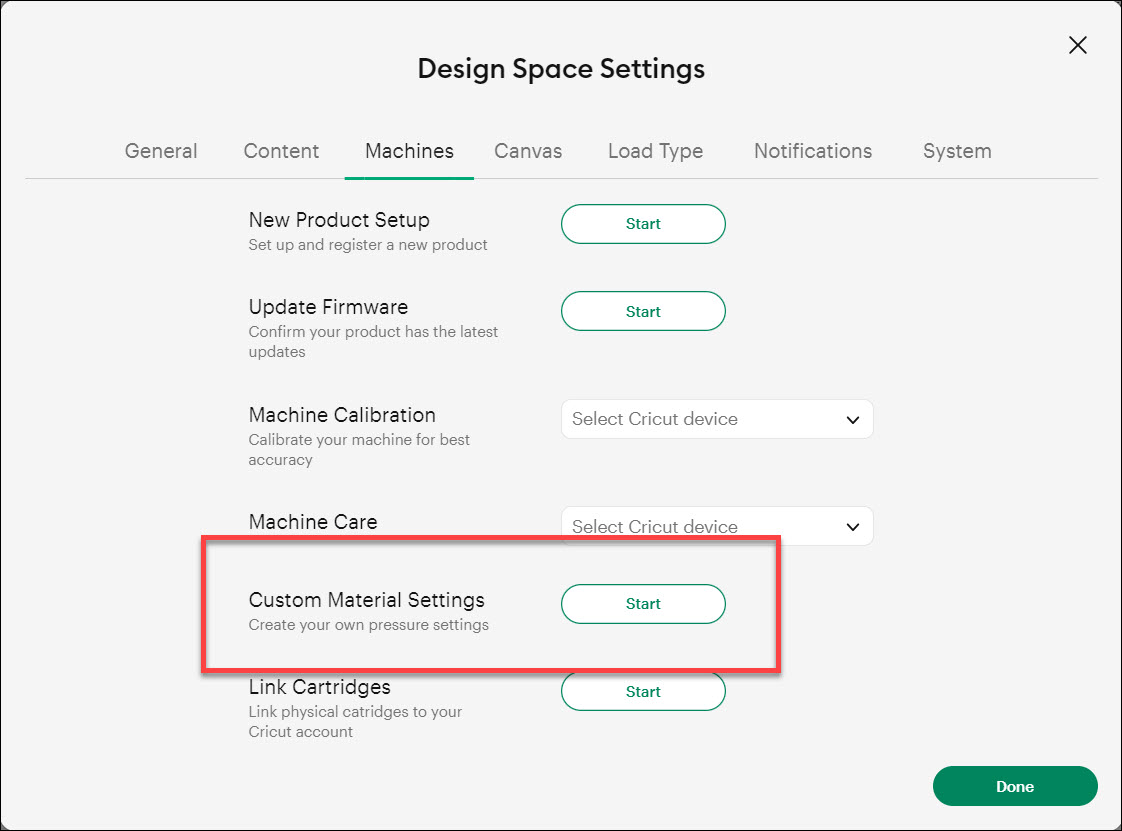Open the Machine Care device selector
The width and height of the screenshot is (1122, 831).
tap(716, 526)
